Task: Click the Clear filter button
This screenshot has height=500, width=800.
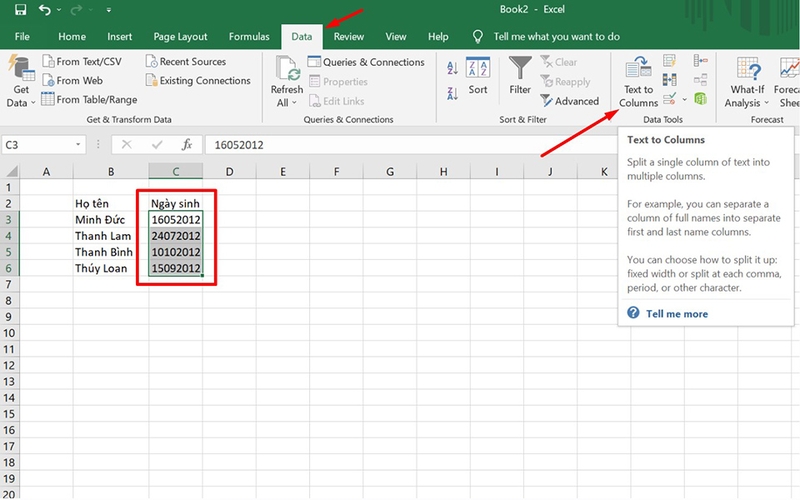Action: [559, 62]
